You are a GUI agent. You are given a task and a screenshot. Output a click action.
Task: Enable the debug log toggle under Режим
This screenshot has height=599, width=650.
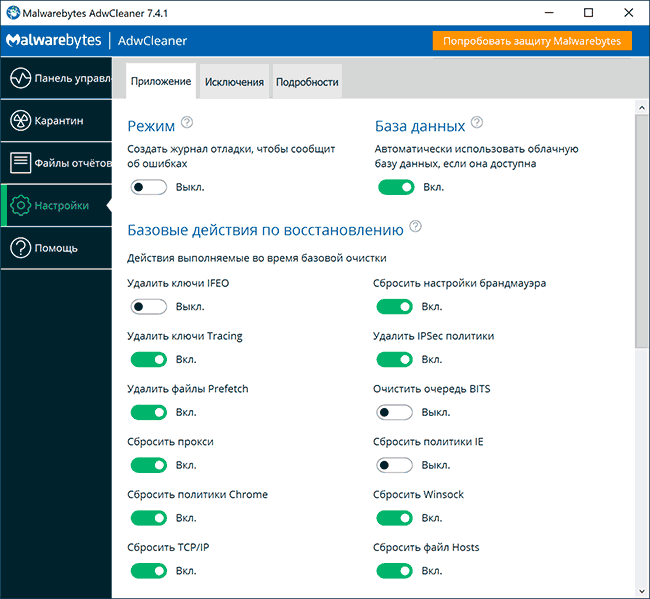(149, 187)
